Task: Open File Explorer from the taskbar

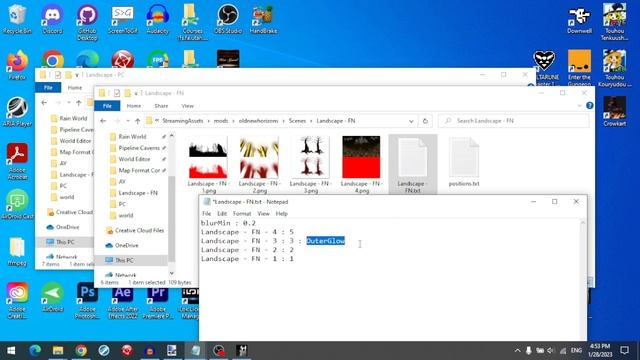Action: coord(58,351)
